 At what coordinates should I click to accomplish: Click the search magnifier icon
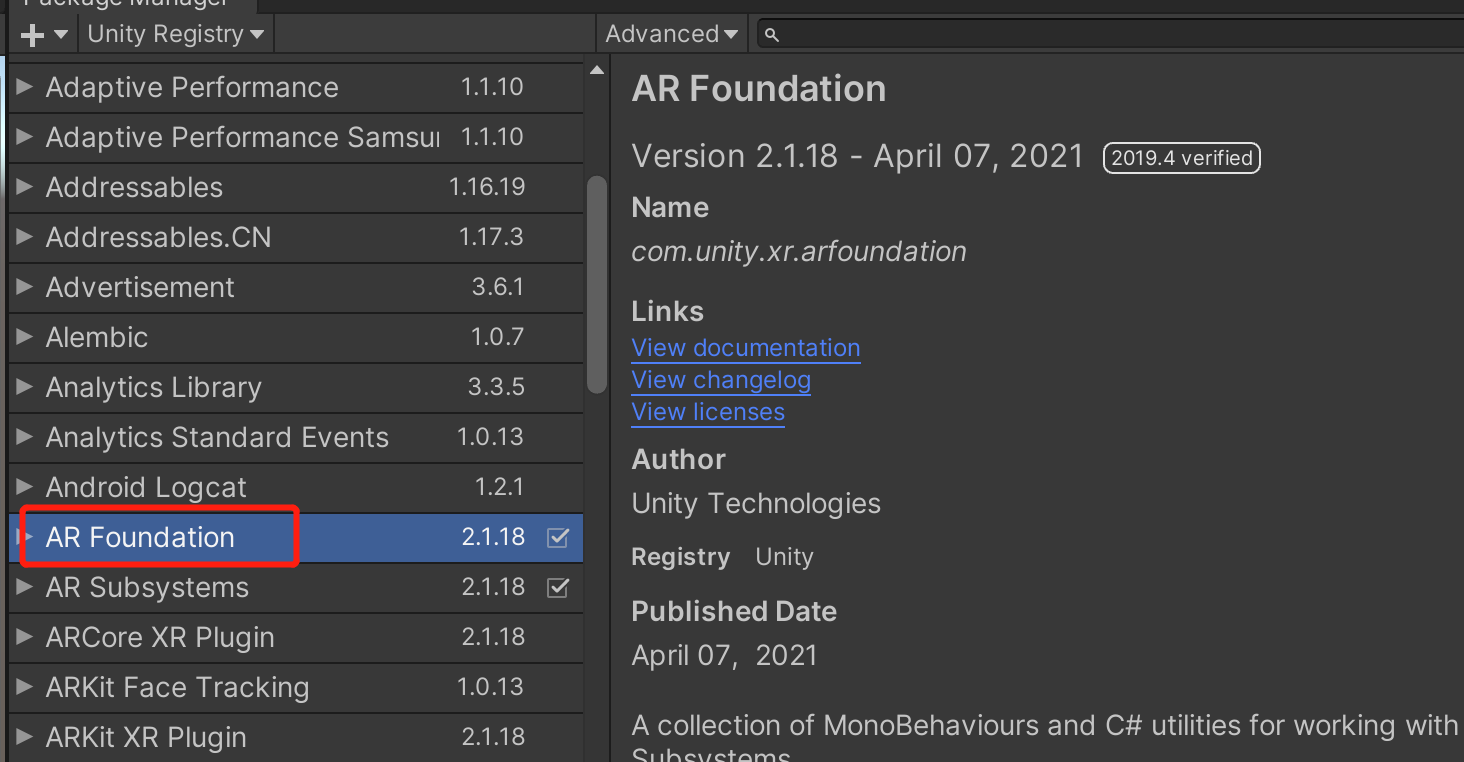click(x=771, y=35)
